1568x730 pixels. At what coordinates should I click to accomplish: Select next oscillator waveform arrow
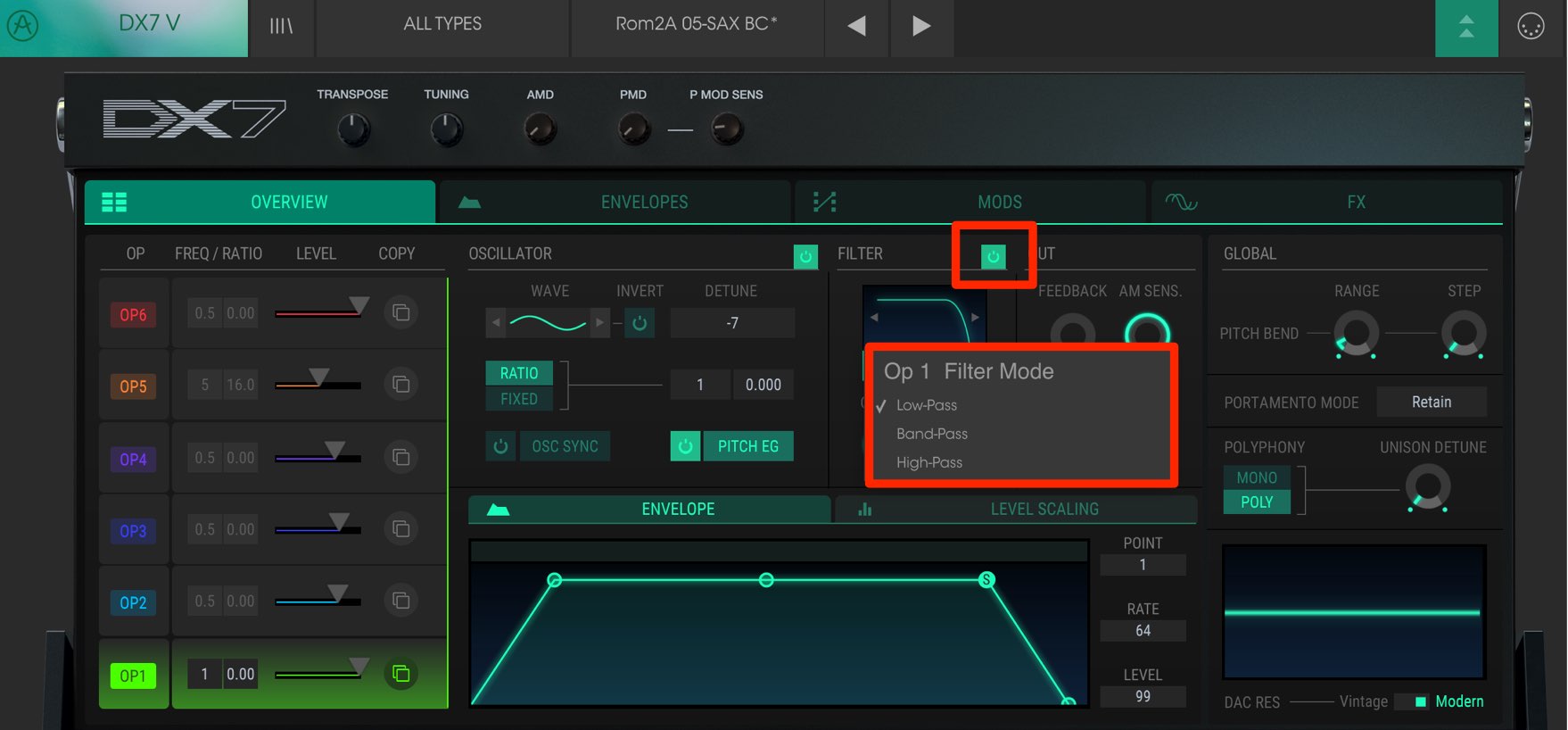click(599, 323)
